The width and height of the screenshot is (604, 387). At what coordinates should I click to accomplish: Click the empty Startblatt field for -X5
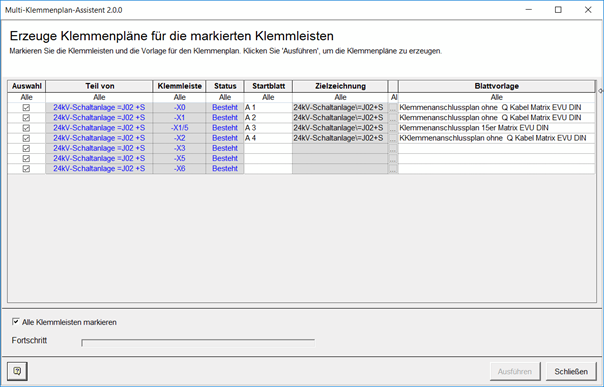click(x=268, y=158)
